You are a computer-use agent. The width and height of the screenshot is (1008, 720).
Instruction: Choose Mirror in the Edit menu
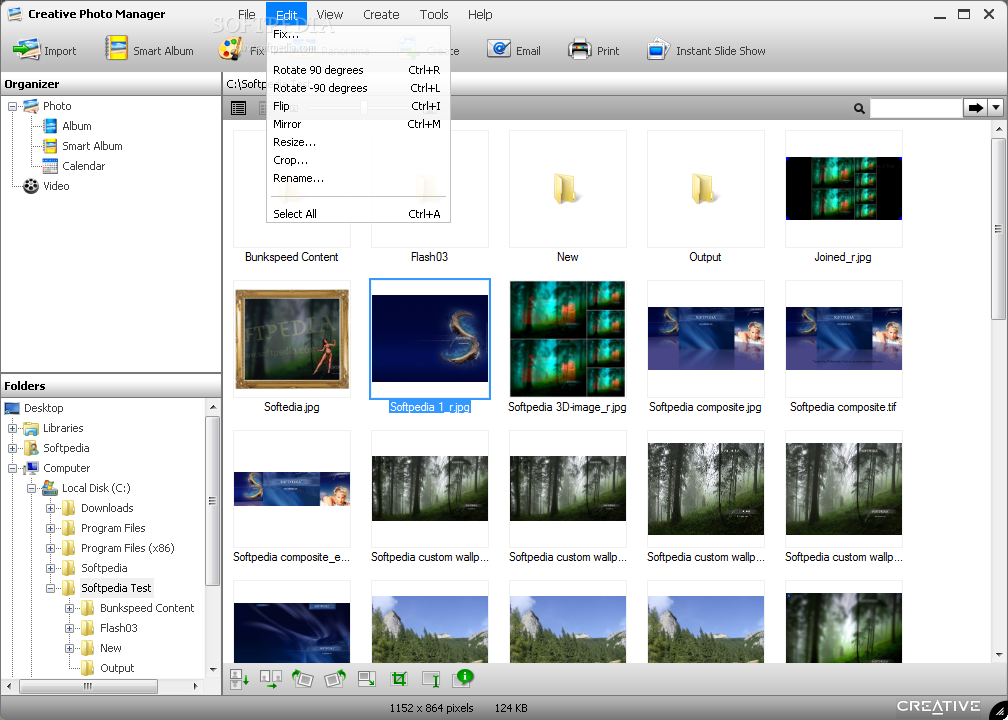pyautogui.click(x=358, y=124)
